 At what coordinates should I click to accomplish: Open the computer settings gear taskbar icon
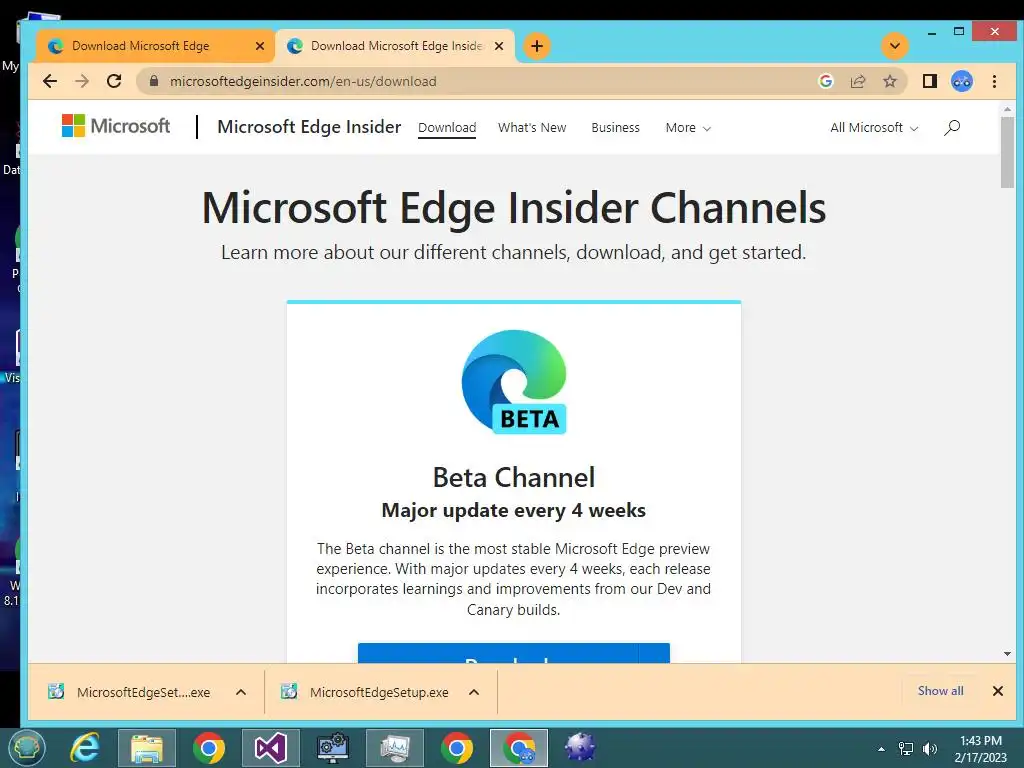point(333,748)
